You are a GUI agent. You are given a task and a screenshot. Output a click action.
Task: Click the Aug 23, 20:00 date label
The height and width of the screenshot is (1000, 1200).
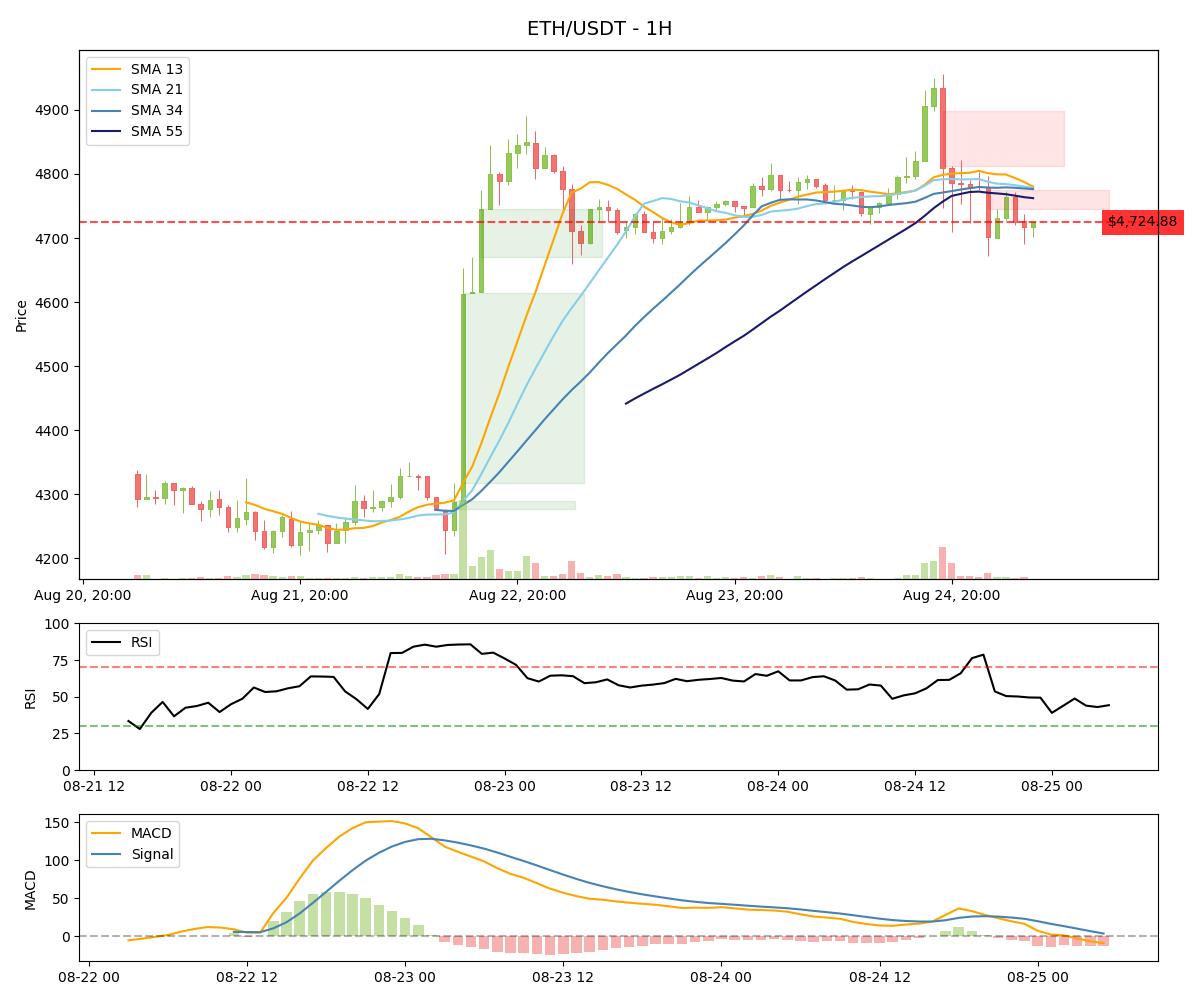[735, 595]
